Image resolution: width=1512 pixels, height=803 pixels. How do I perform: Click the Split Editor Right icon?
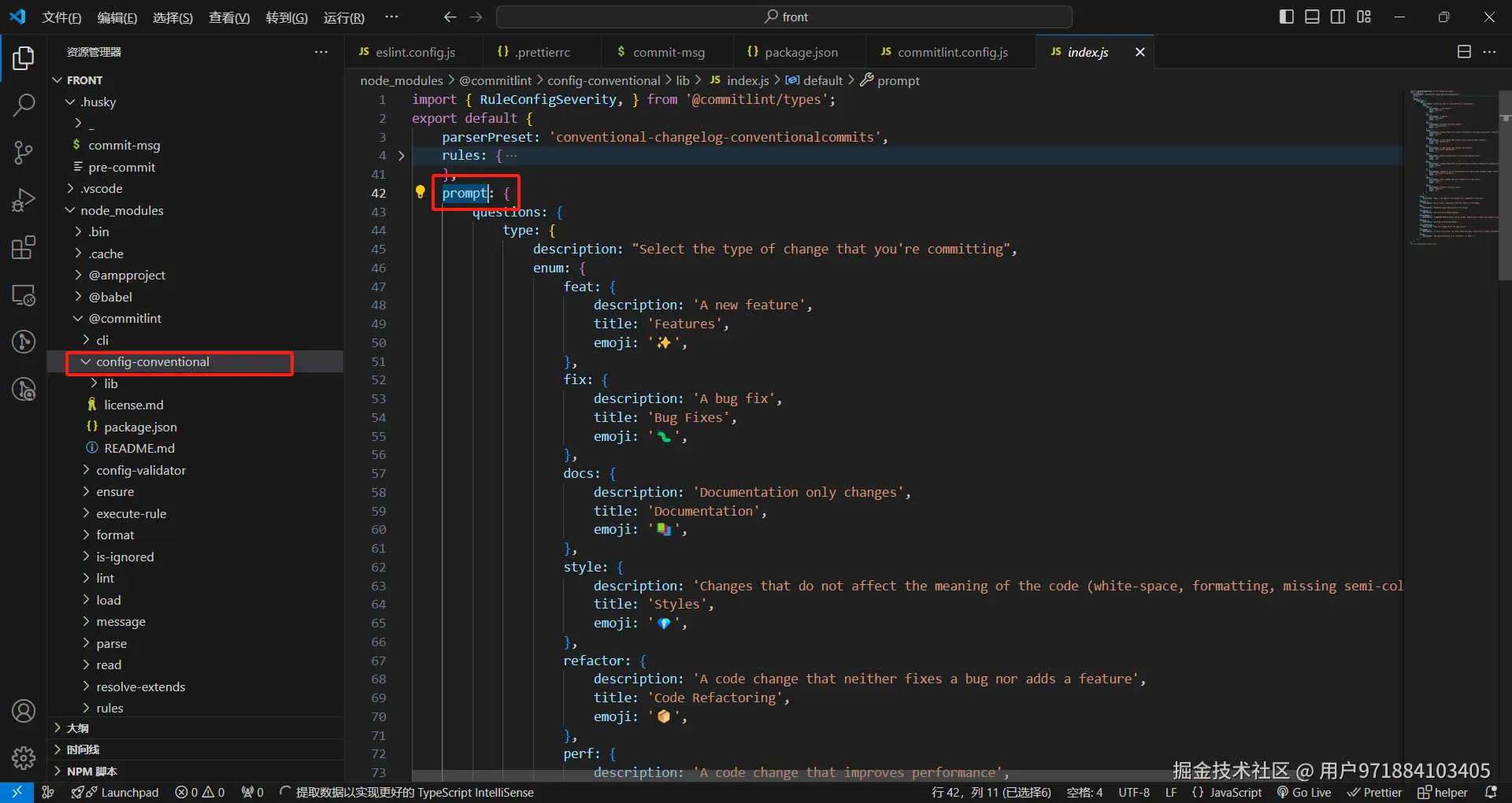click(1464, 52)
